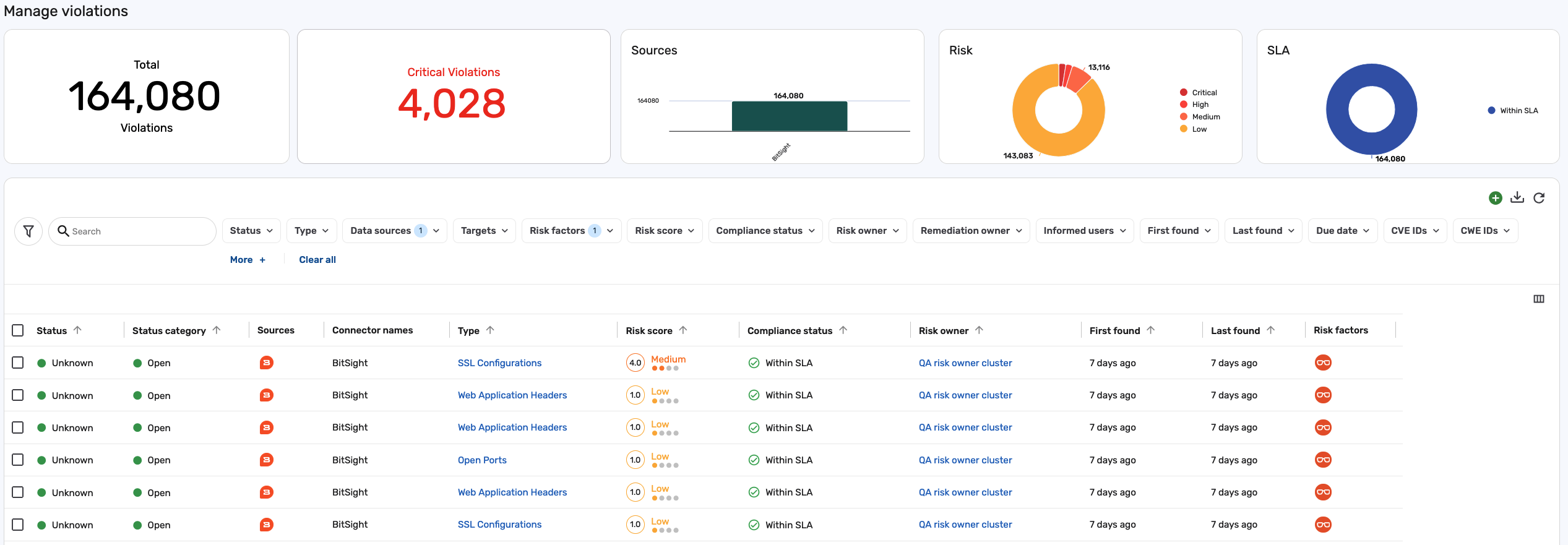This screenshot has width=1568, height=545.
Task: Select the Open Ports row checkbox
Action: [18, 460]
